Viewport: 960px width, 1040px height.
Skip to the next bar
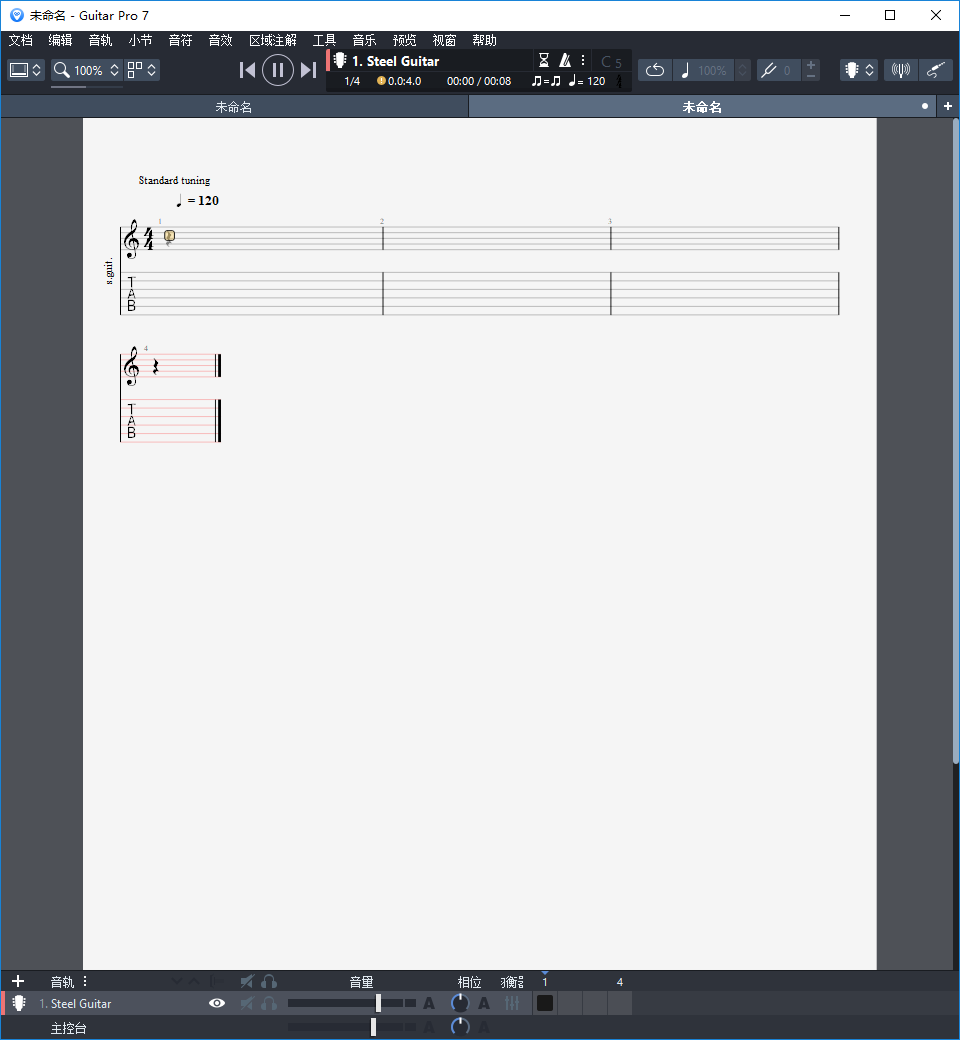pos(309,70)
